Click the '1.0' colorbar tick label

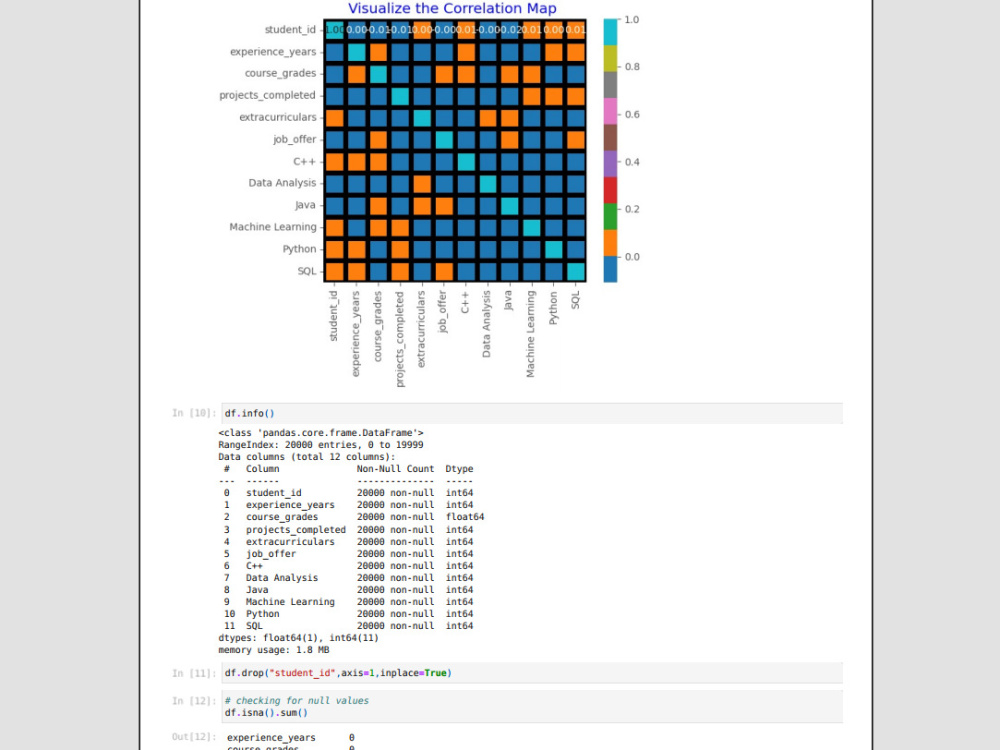click(631, 20)
